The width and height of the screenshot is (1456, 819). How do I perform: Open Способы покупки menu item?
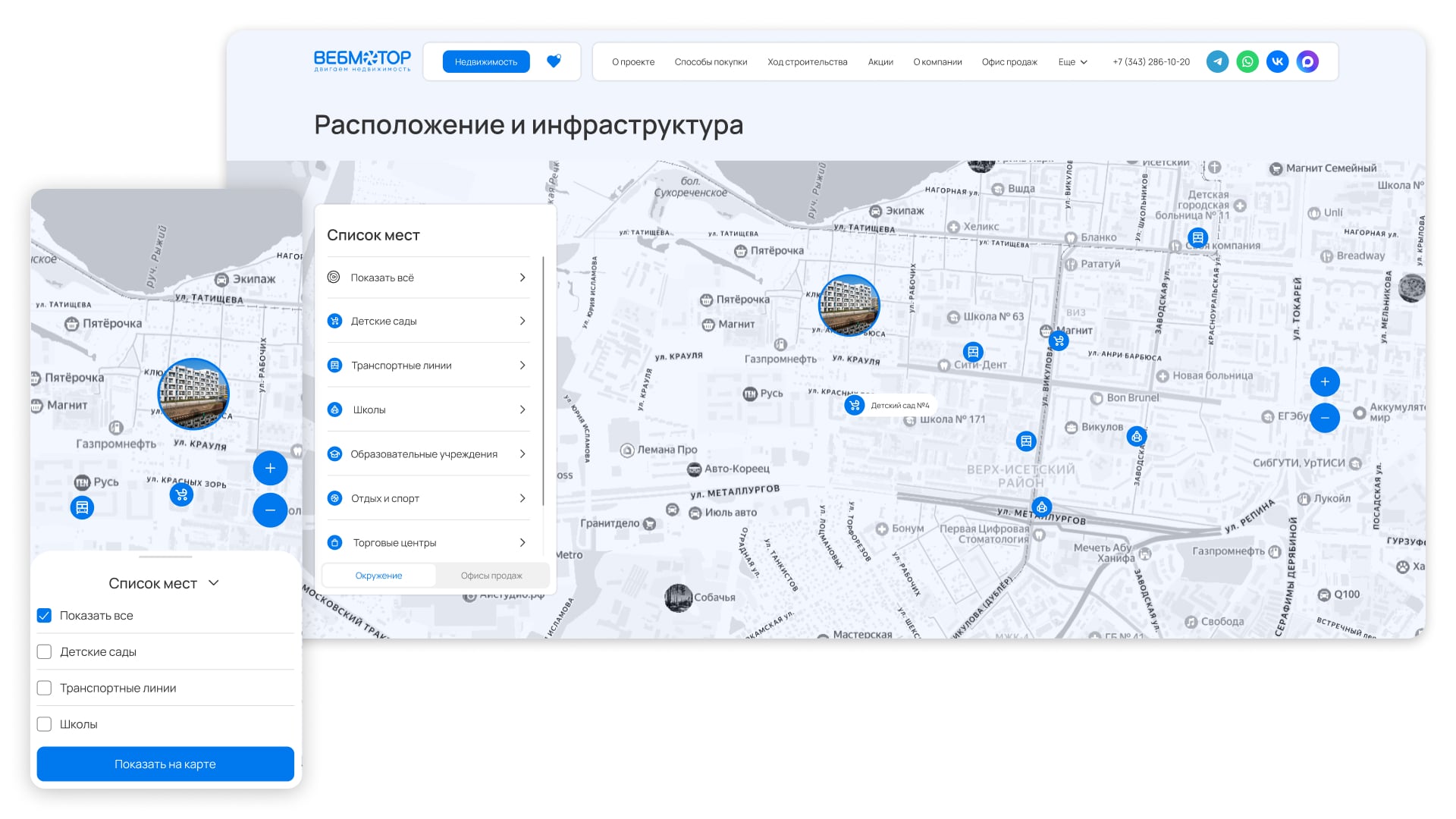[x=711, y=62]
